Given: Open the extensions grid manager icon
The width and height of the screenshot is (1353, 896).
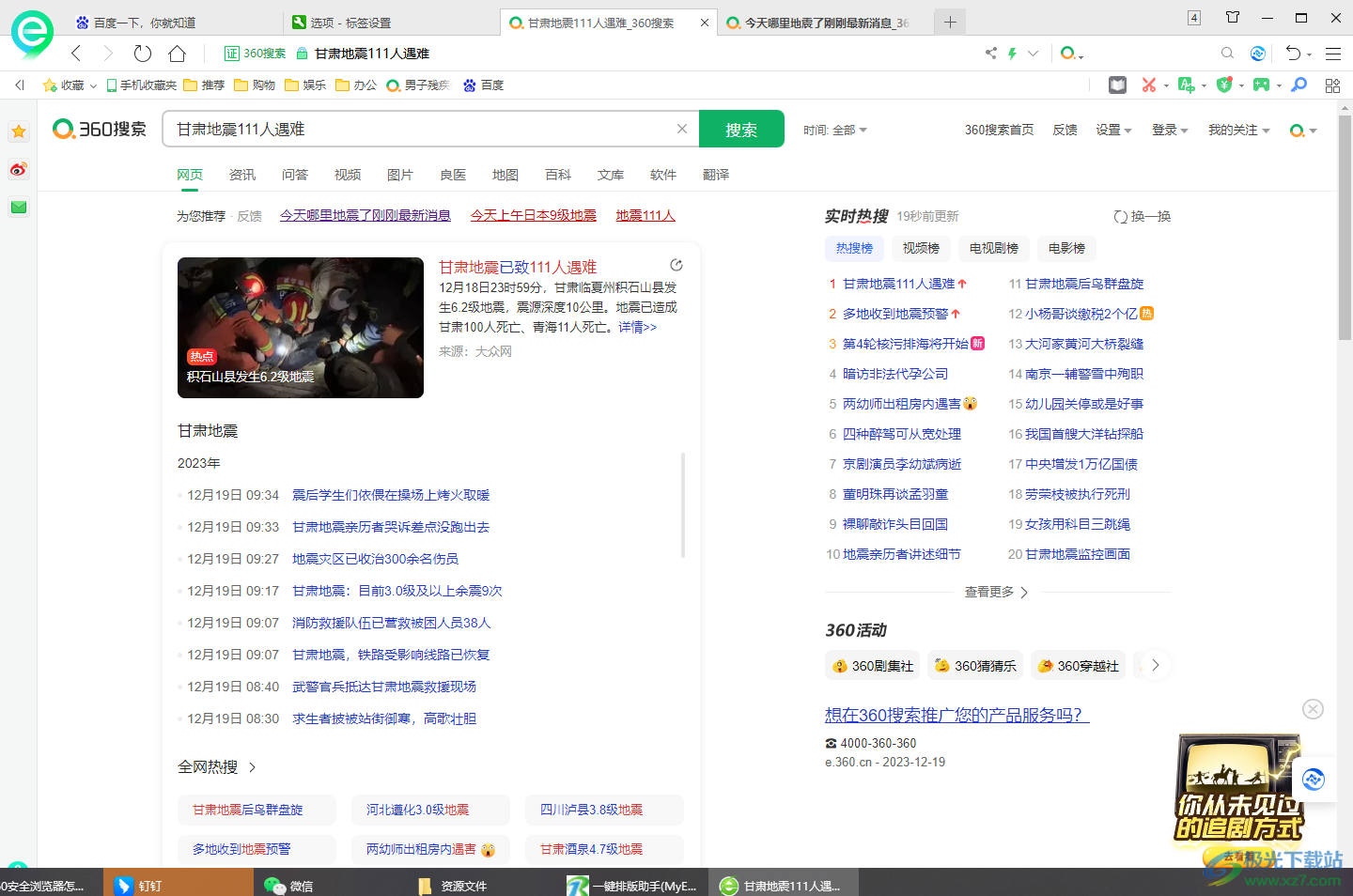Looking at the screenshot, I should 1332,85.
